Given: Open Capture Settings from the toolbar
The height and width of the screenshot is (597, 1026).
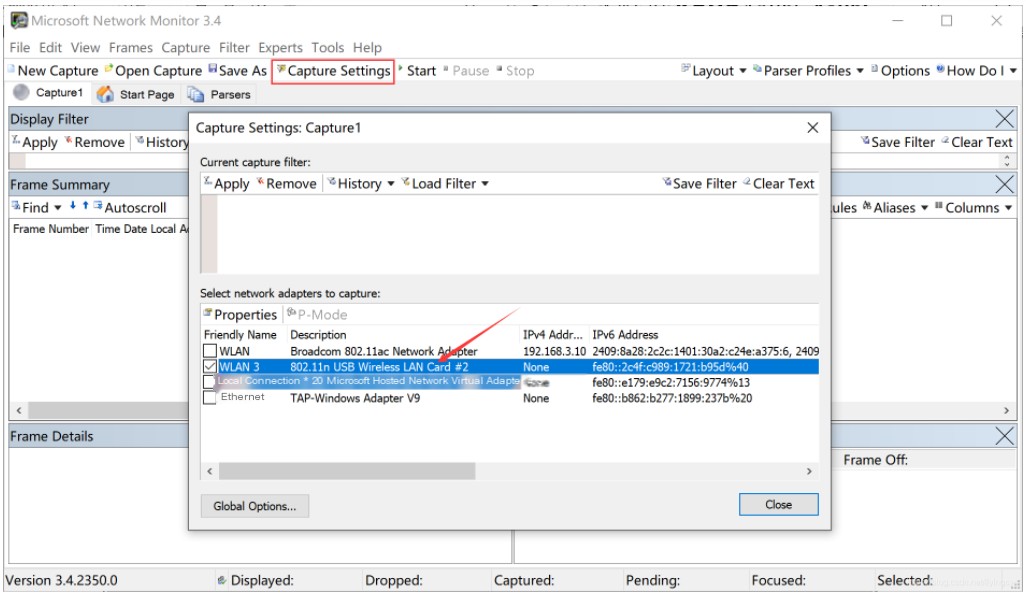Looking at the screenshot, I should pyautogui.click(x=334, y=71).
